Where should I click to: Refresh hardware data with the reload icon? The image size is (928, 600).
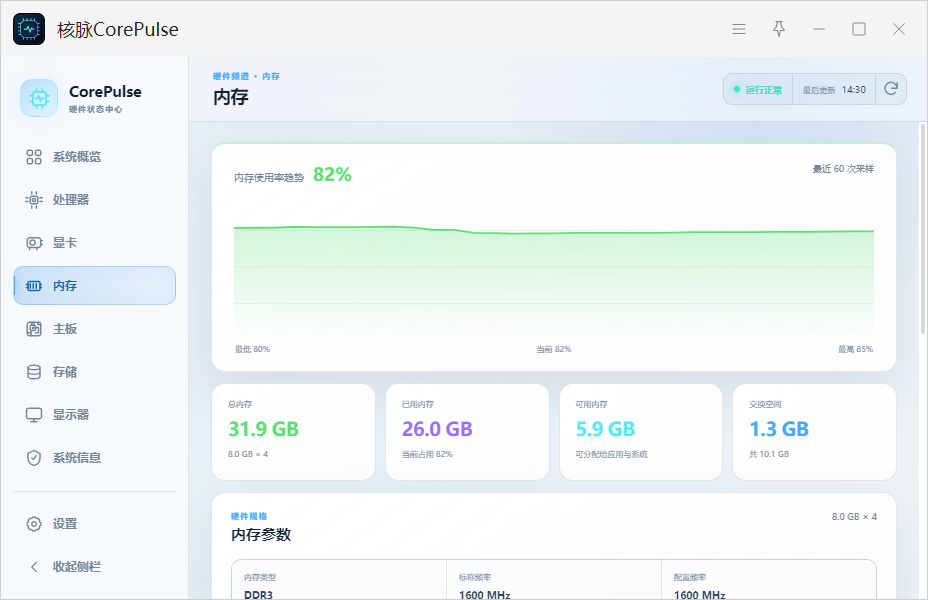[x=891, y=89]
